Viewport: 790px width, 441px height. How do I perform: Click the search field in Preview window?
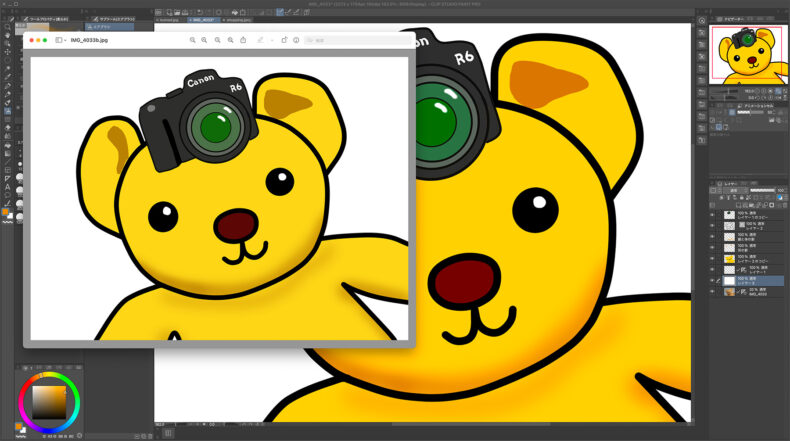[x=355, y=40]
